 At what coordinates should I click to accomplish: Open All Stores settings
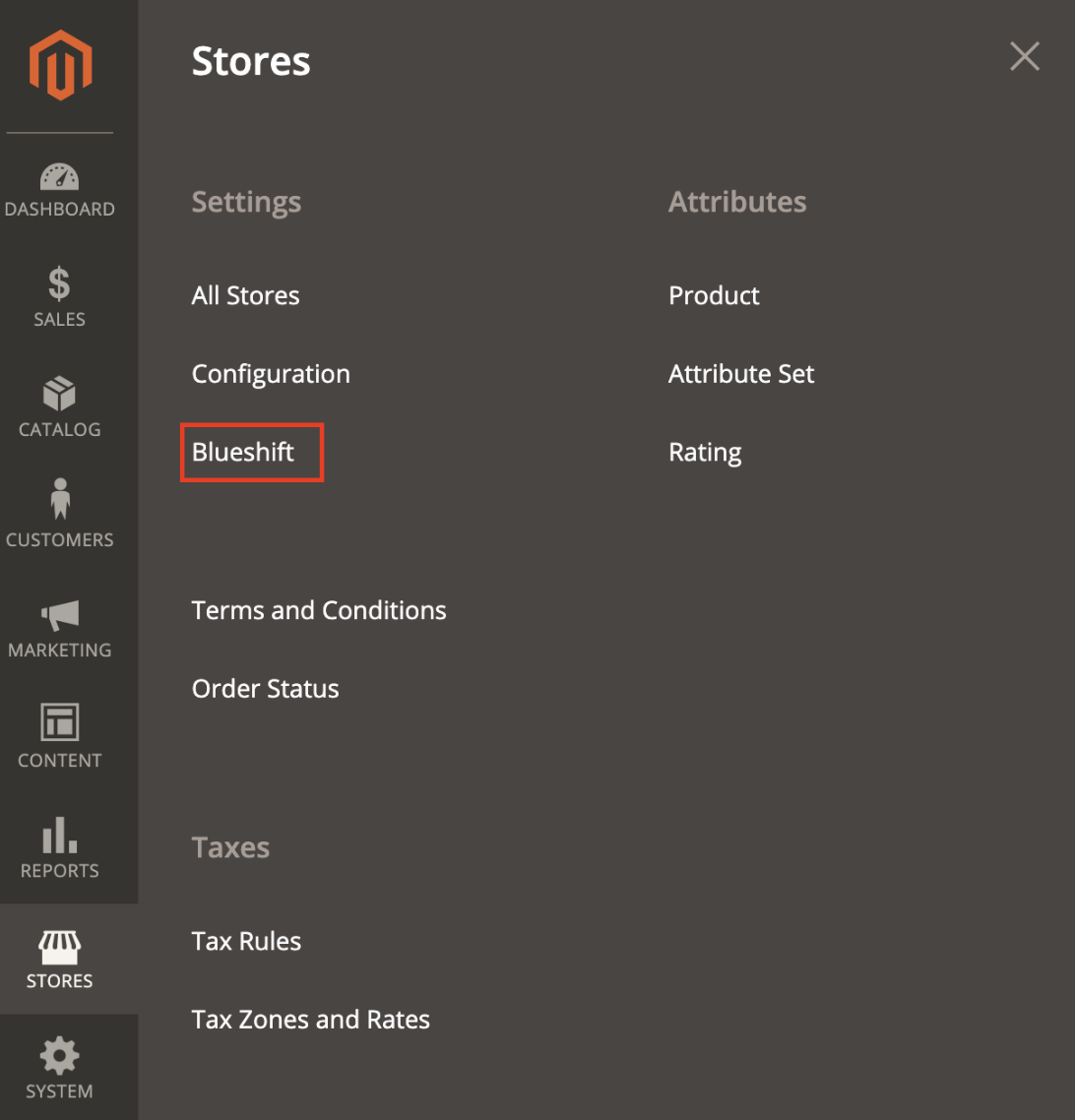[245, 295]
